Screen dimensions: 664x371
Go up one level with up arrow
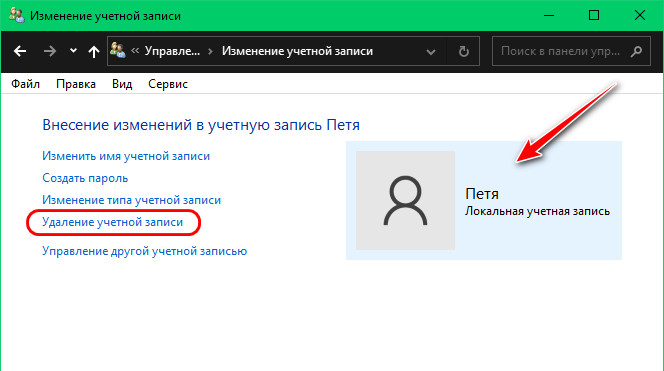94,51
